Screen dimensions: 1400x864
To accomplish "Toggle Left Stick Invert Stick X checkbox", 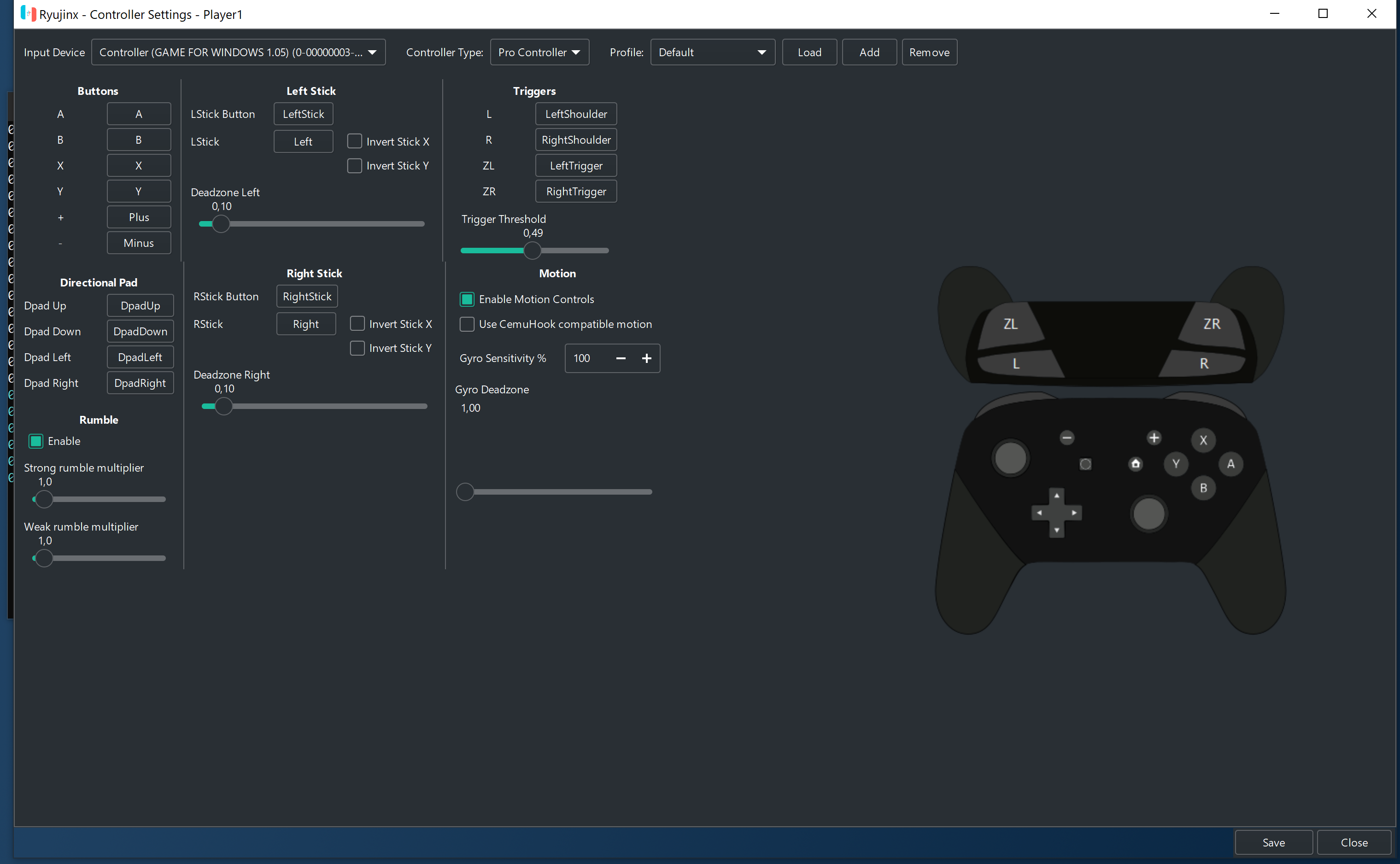I will coord(354,141).
